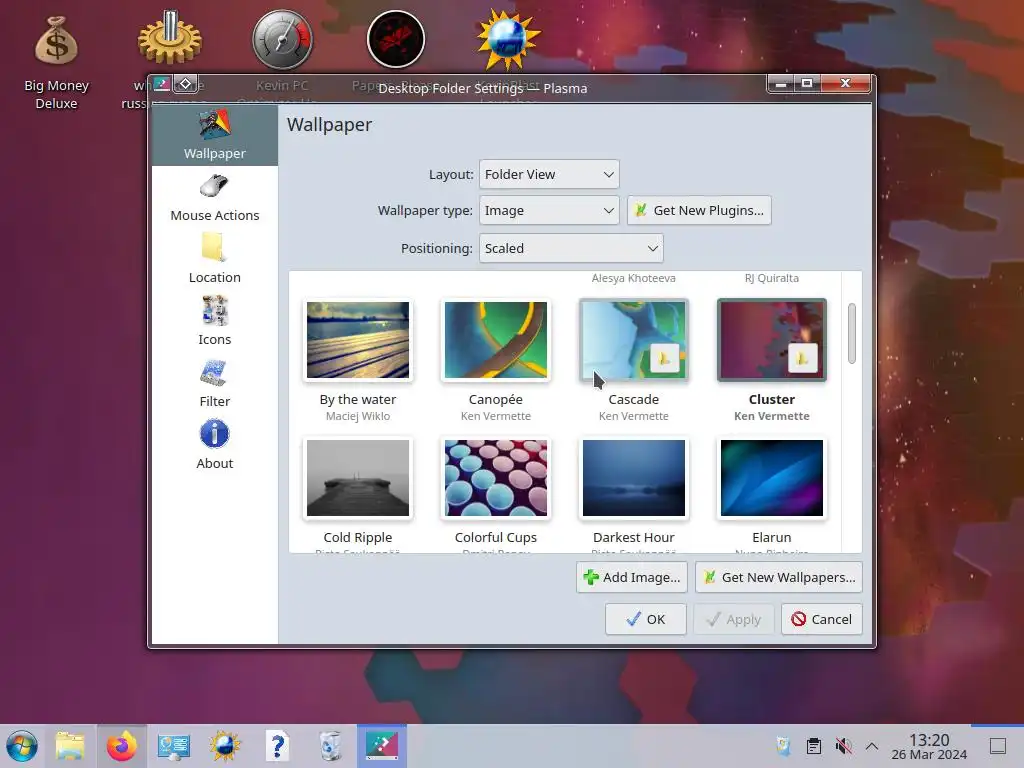Open the Filter section
This screenshot has width=1024, height=768.
214,384
